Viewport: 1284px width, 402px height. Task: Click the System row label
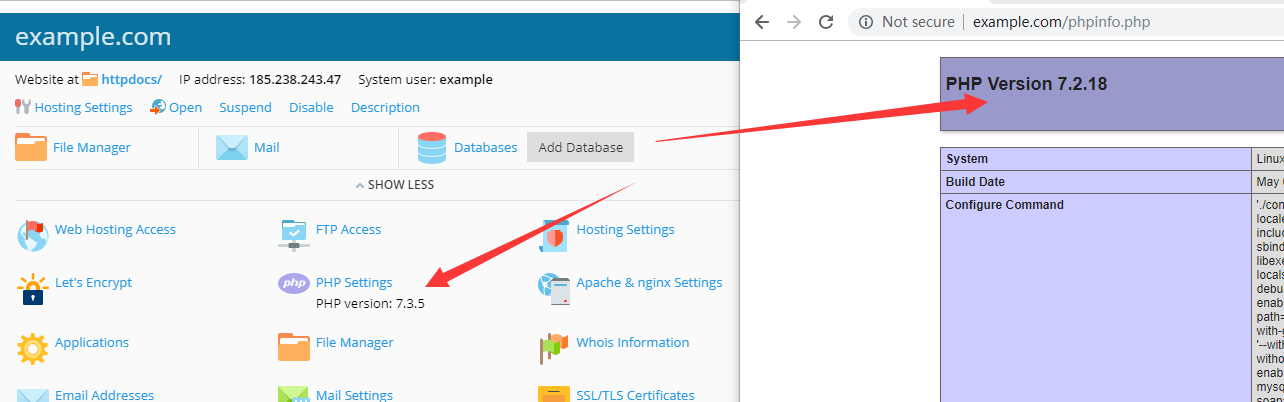(967, 158)
